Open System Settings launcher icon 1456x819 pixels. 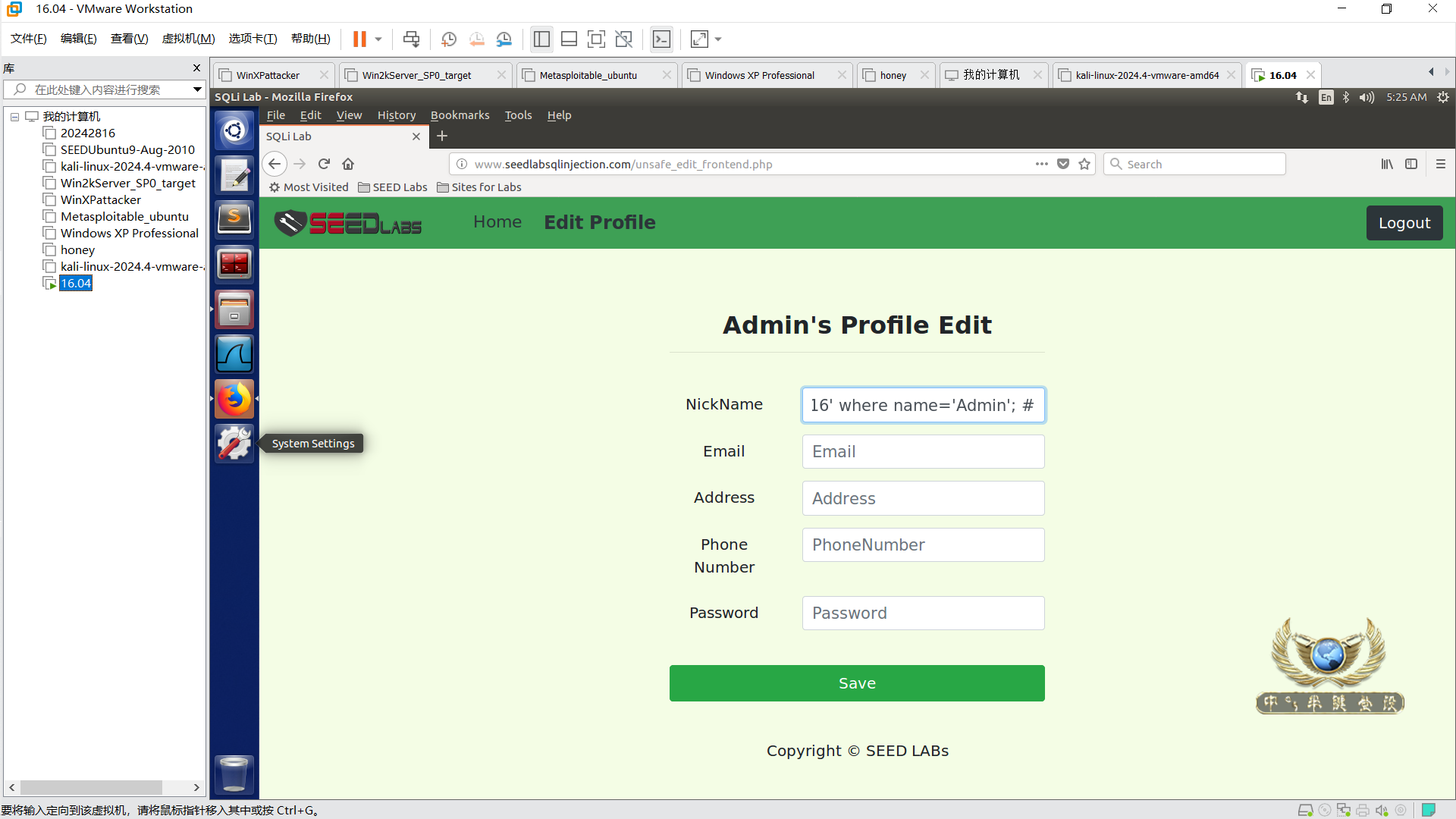(x=234, y=443)
